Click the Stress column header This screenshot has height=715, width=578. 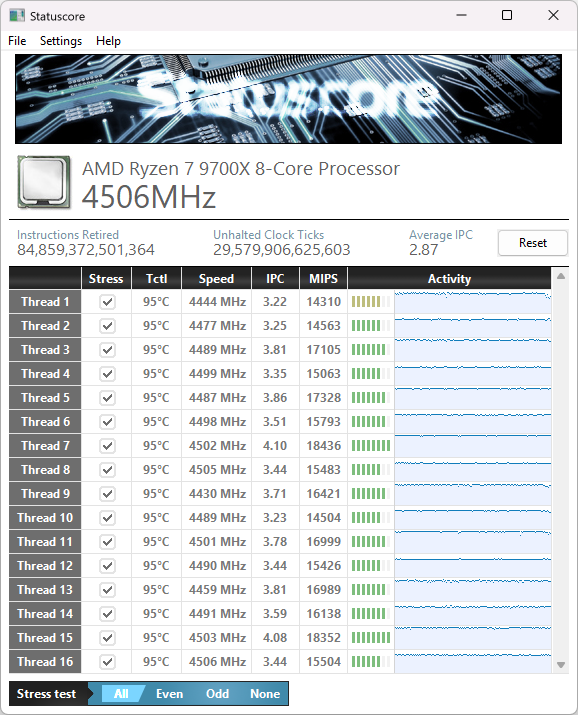[x=106, y=279]
